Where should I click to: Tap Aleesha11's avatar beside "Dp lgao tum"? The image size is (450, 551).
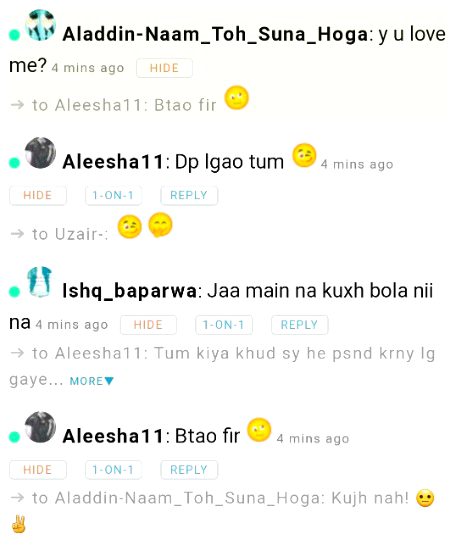point(40,153)
